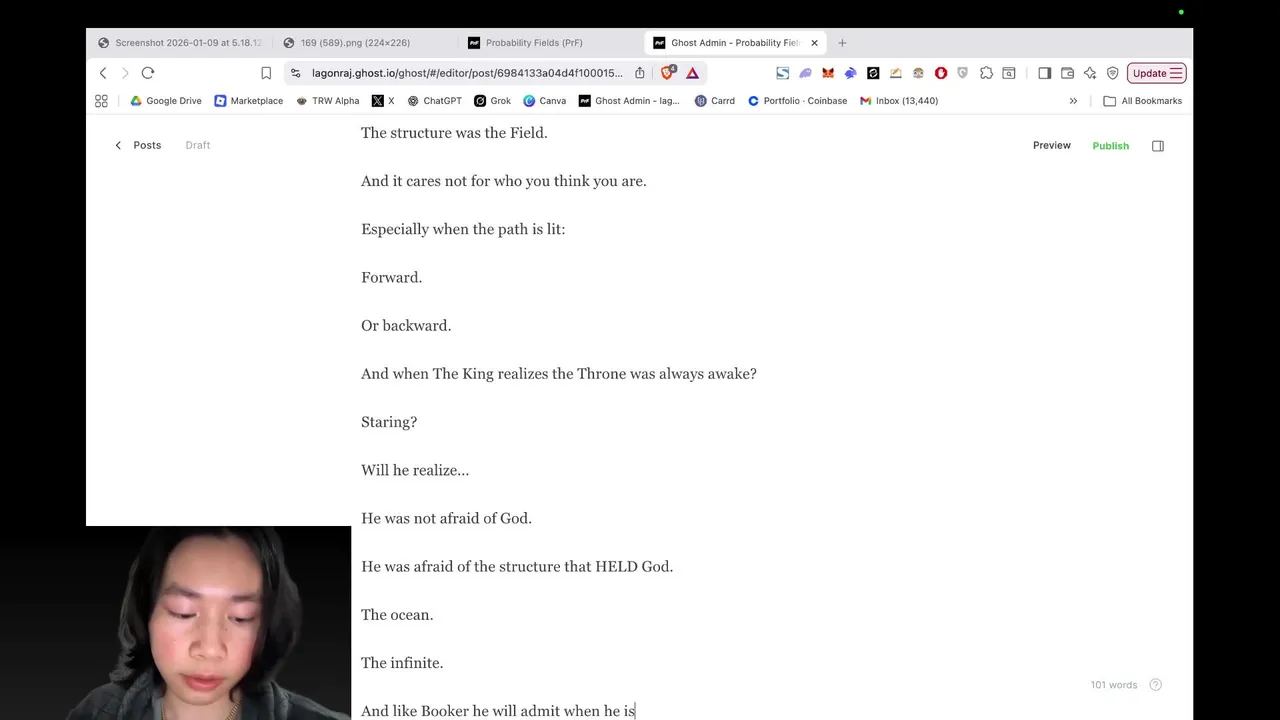Close the Ghost Admin tab
1280x720 pixels.
pyautogui.click(x=814, y=43)
